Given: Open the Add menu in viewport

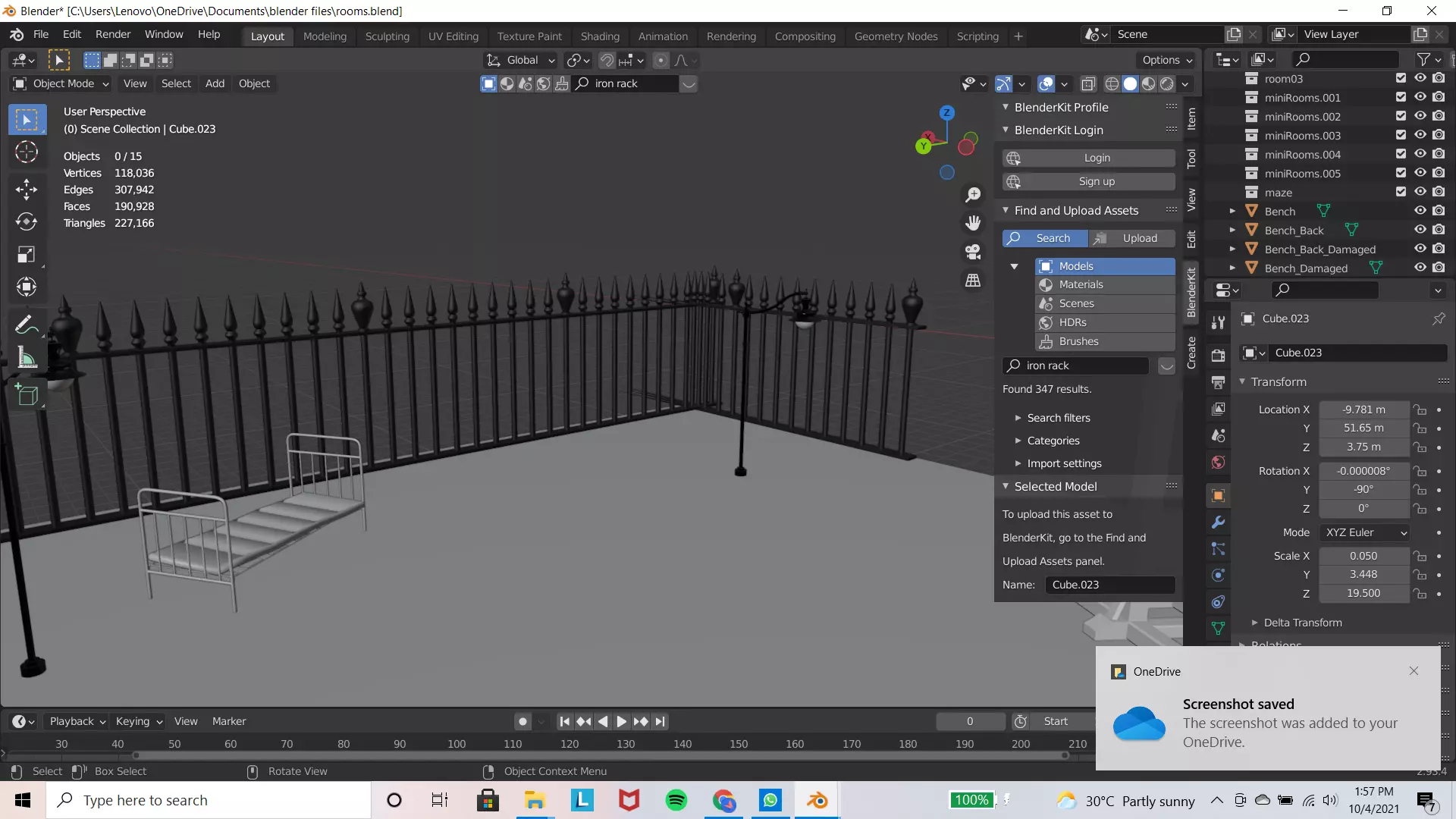Looking at the screenshot, I should (215, 83).
